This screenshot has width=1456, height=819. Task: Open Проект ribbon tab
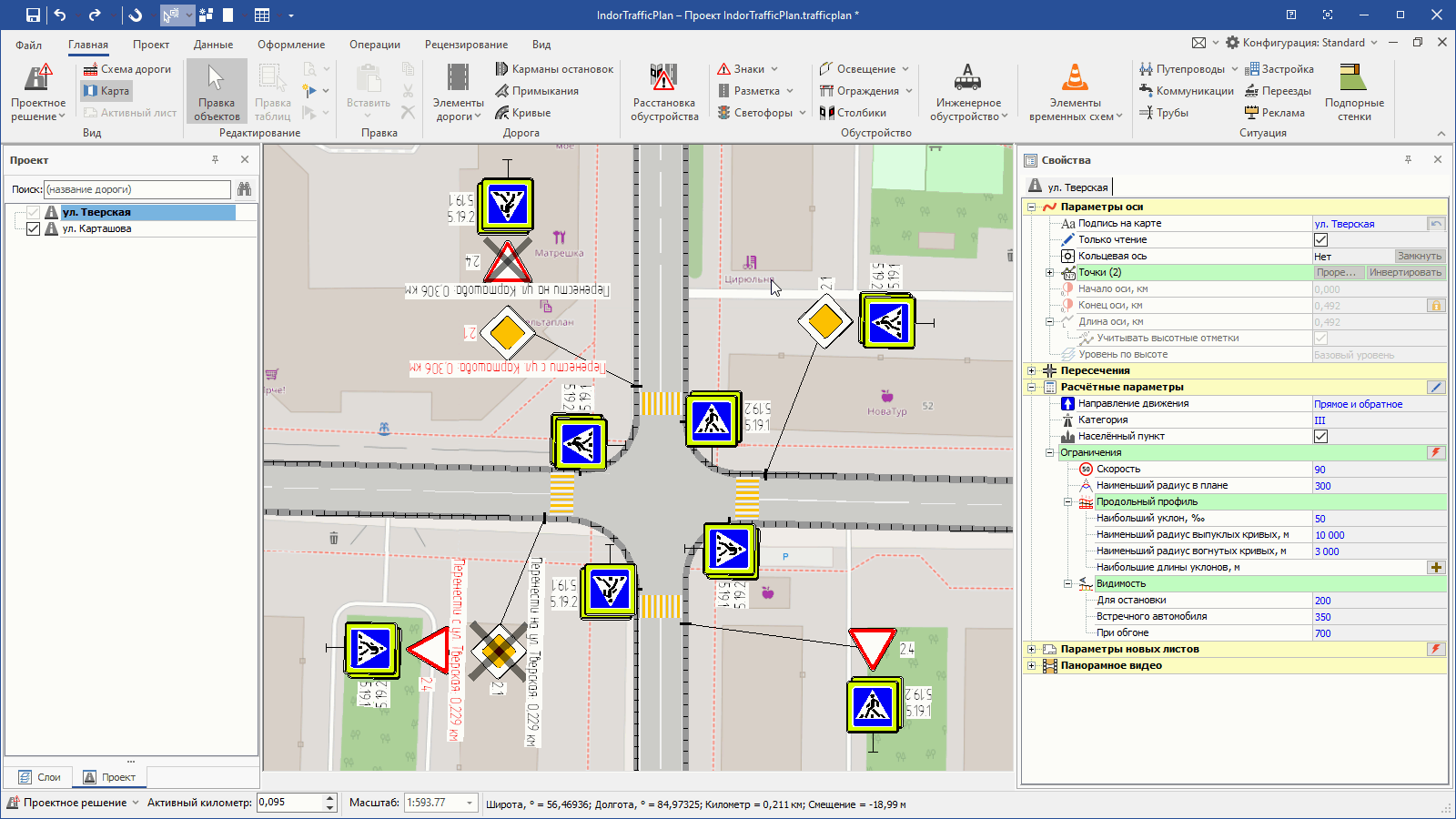(x=151, y=45)
